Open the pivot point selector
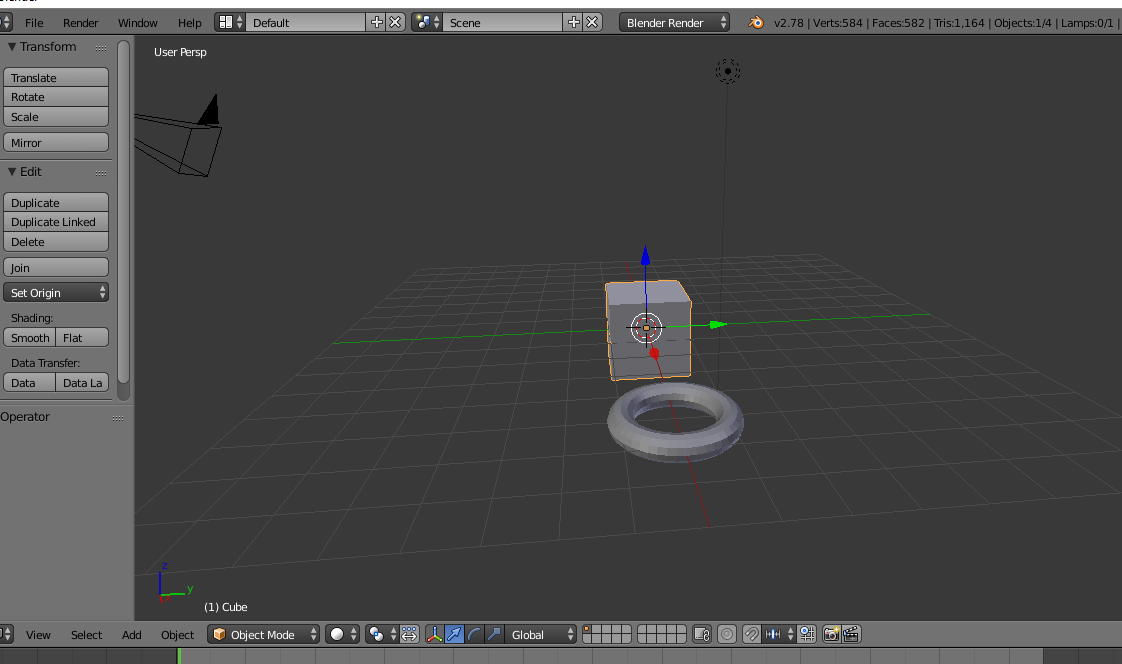1122x664 pixels. coord(381,634)
